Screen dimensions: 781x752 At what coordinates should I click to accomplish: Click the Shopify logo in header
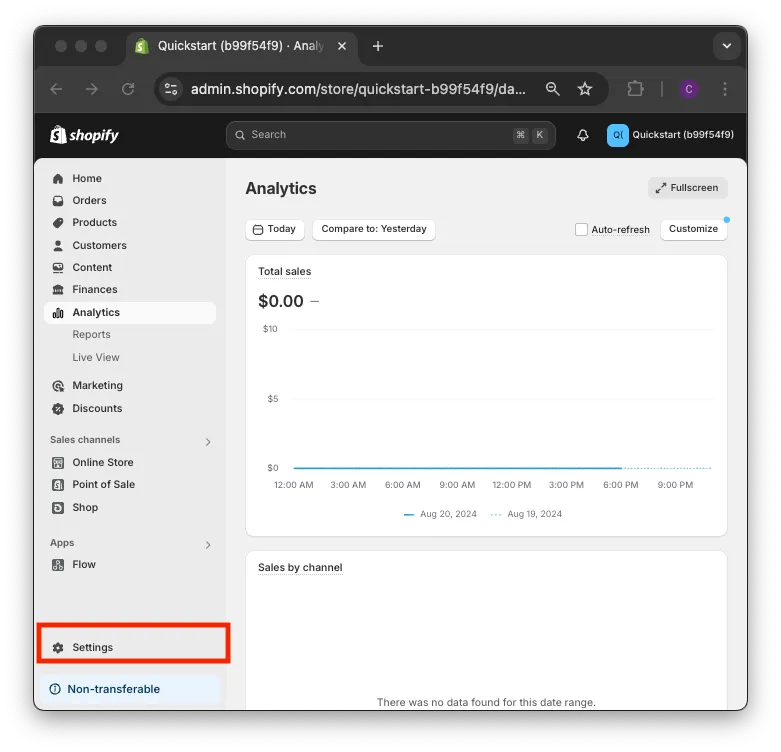point(84,135)
